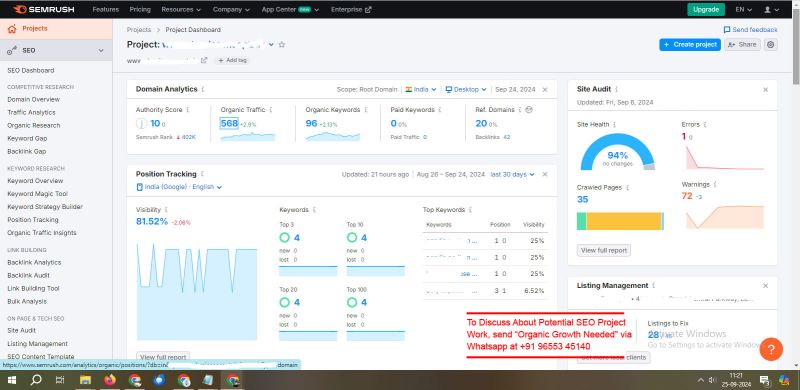The height and width of the screenshot is (390, 800).
Task: Open the App Center dropdown
Action: tap(290, 9)
